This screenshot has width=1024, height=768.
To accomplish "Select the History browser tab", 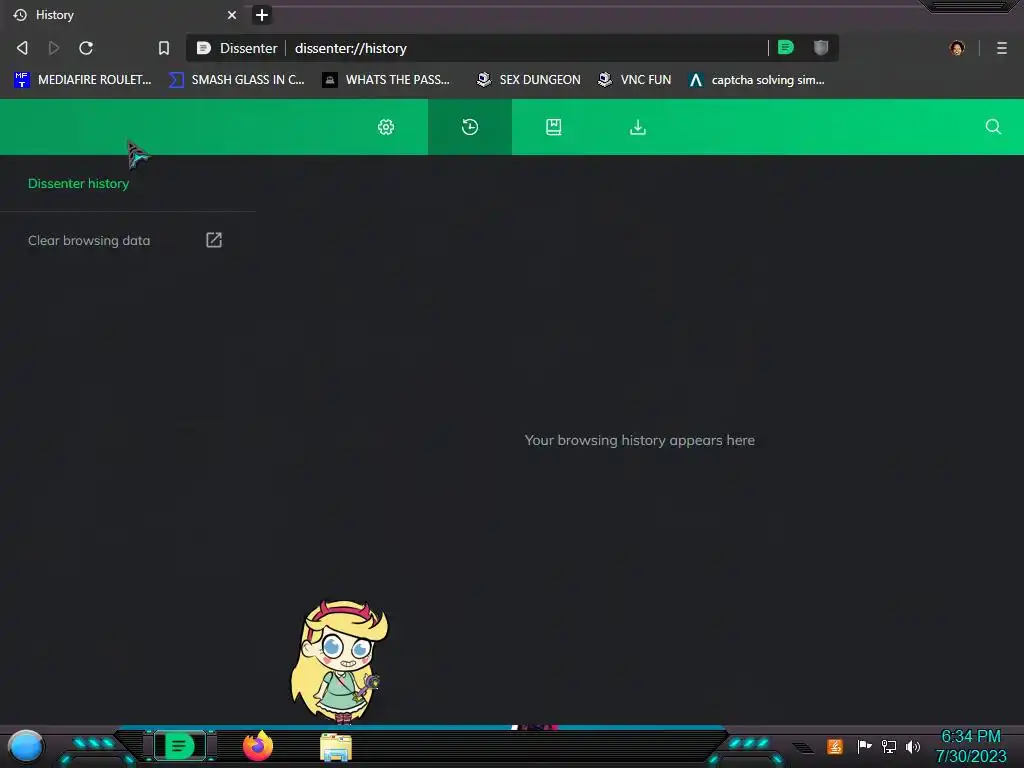I will pyautogui.click(x=124, y=14).
